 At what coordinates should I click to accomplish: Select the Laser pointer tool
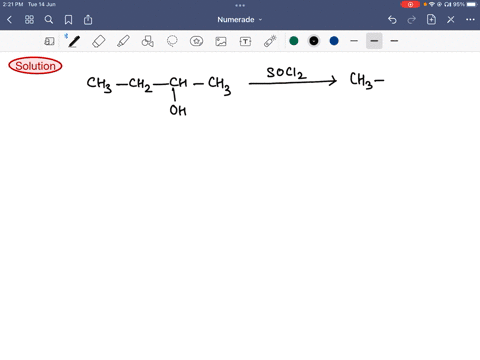click(270, 41)
